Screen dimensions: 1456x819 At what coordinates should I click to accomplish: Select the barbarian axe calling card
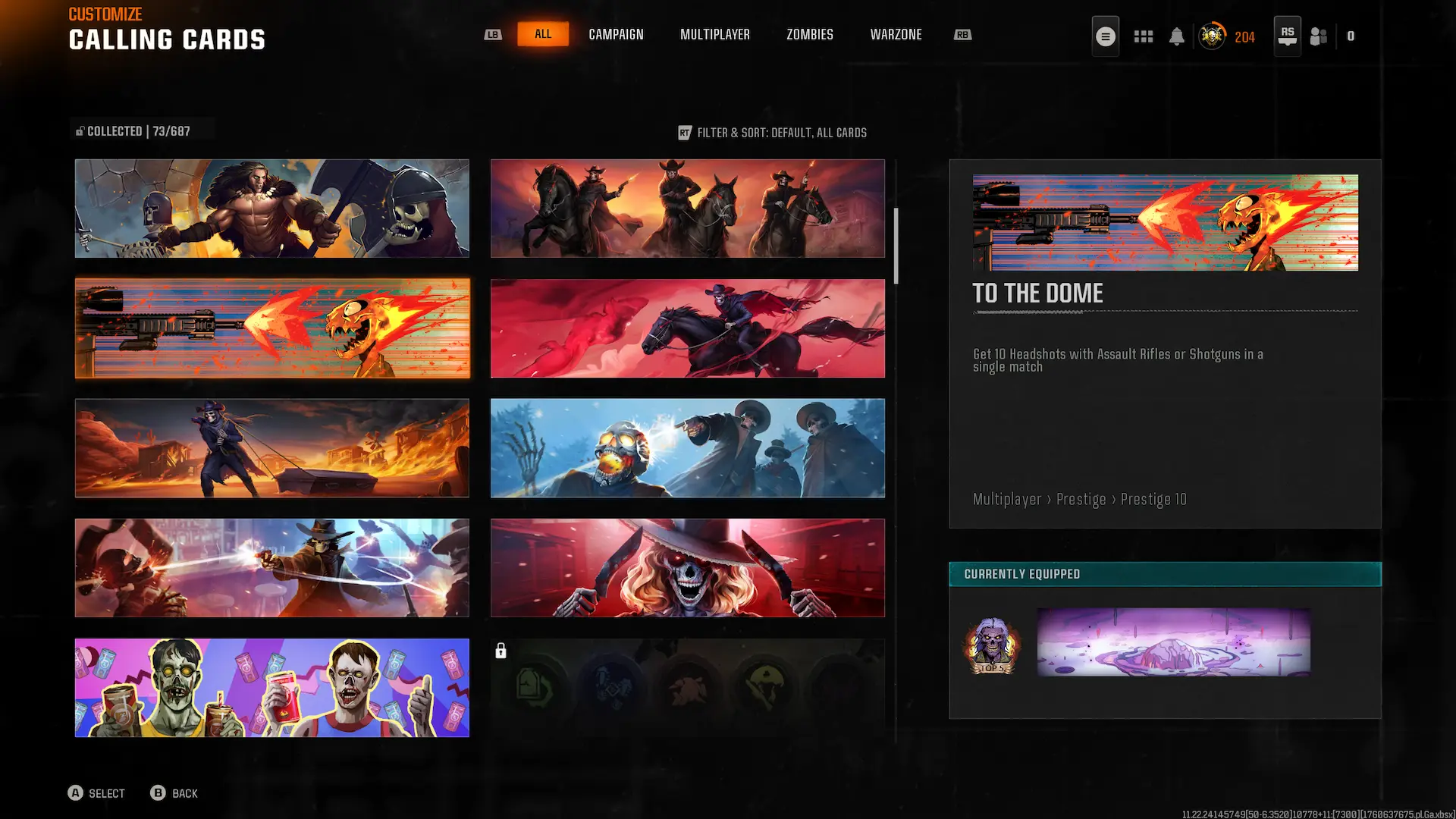[271, 209]
